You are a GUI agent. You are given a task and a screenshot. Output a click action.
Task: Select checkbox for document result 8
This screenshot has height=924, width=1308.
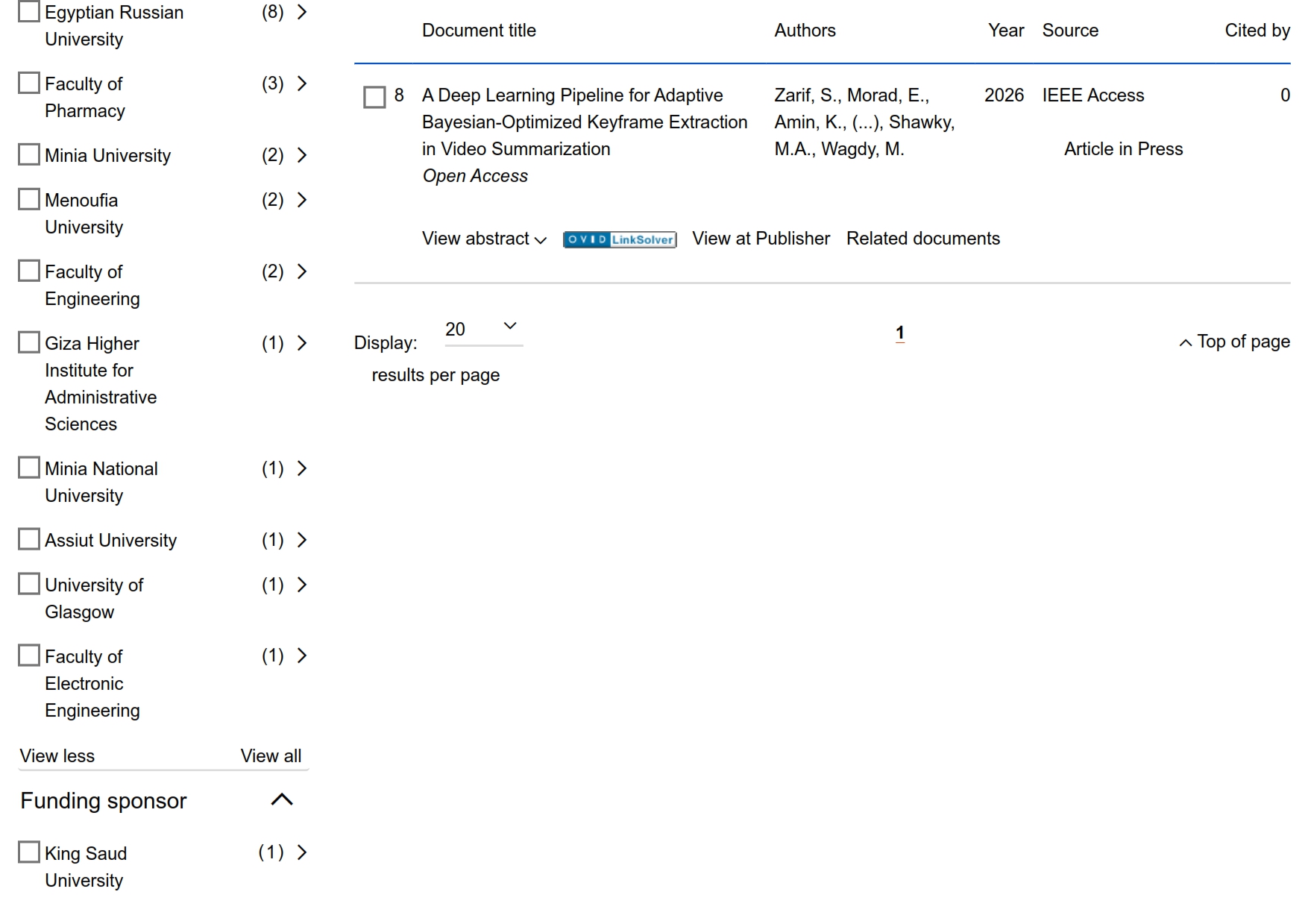374,97
